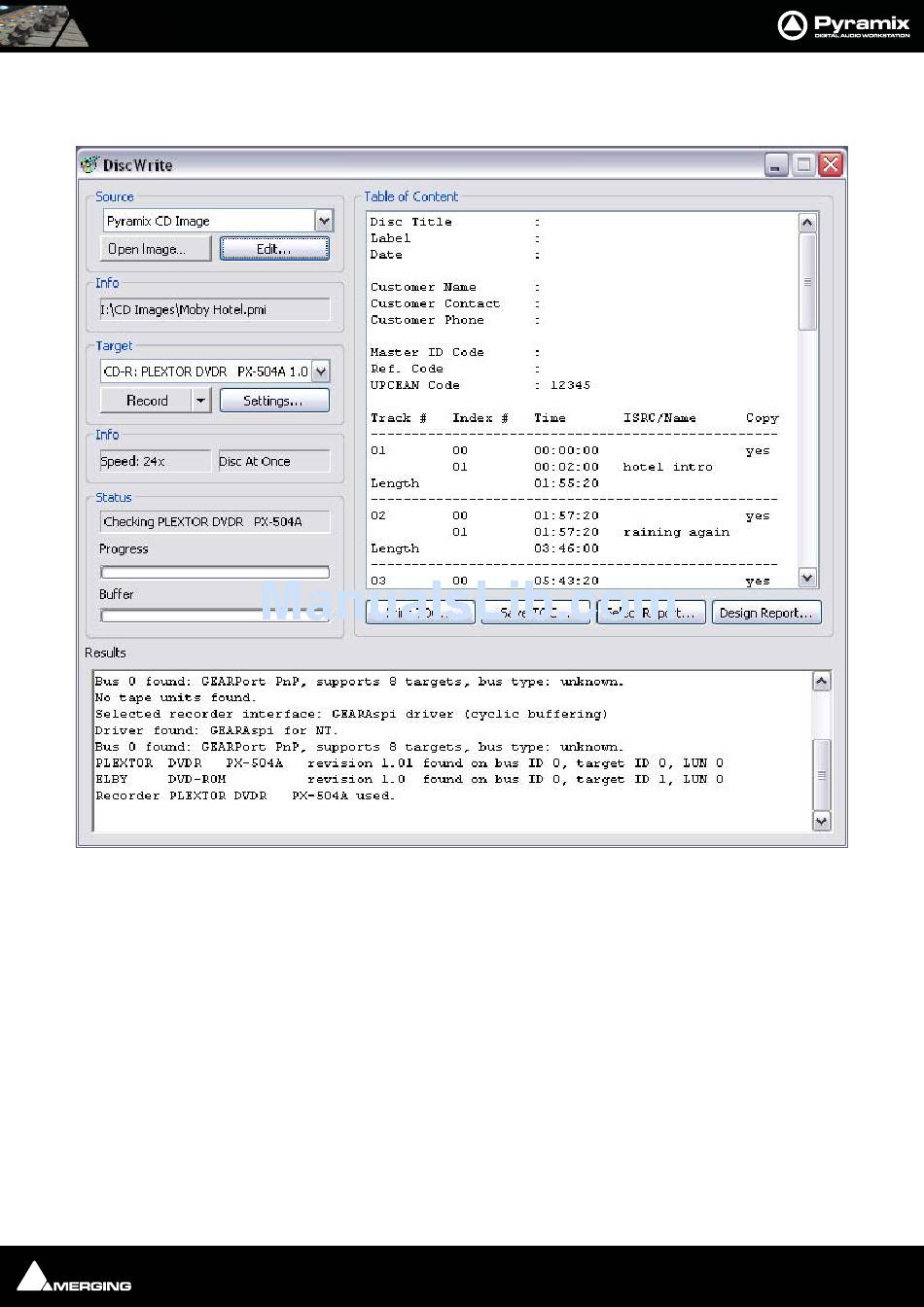Click the 'Driver found: GEARAspi for NT.' line
Screen dimensions: 924x1307
tap(217, 730)
